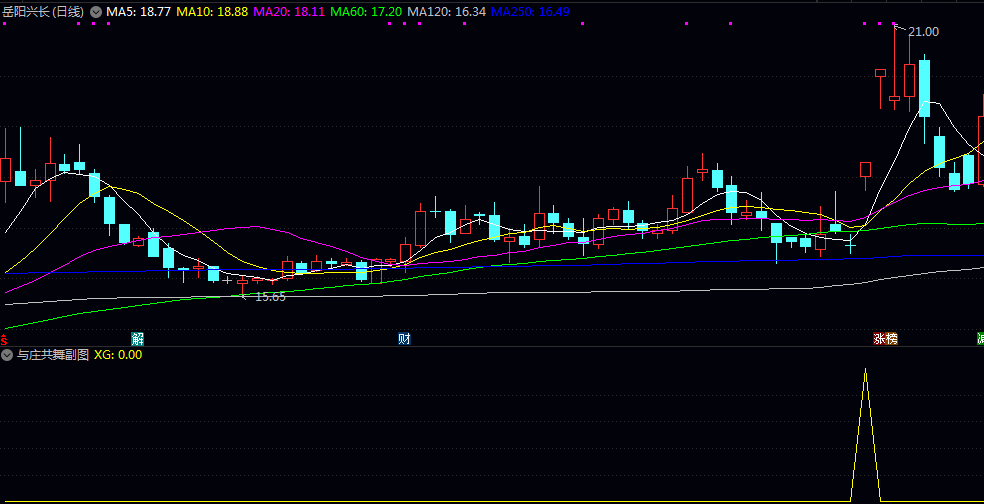The height and width of the screenshot is (504, 984).
Task: Select the MA60: 17.20 label
Action: coord(365,11)
